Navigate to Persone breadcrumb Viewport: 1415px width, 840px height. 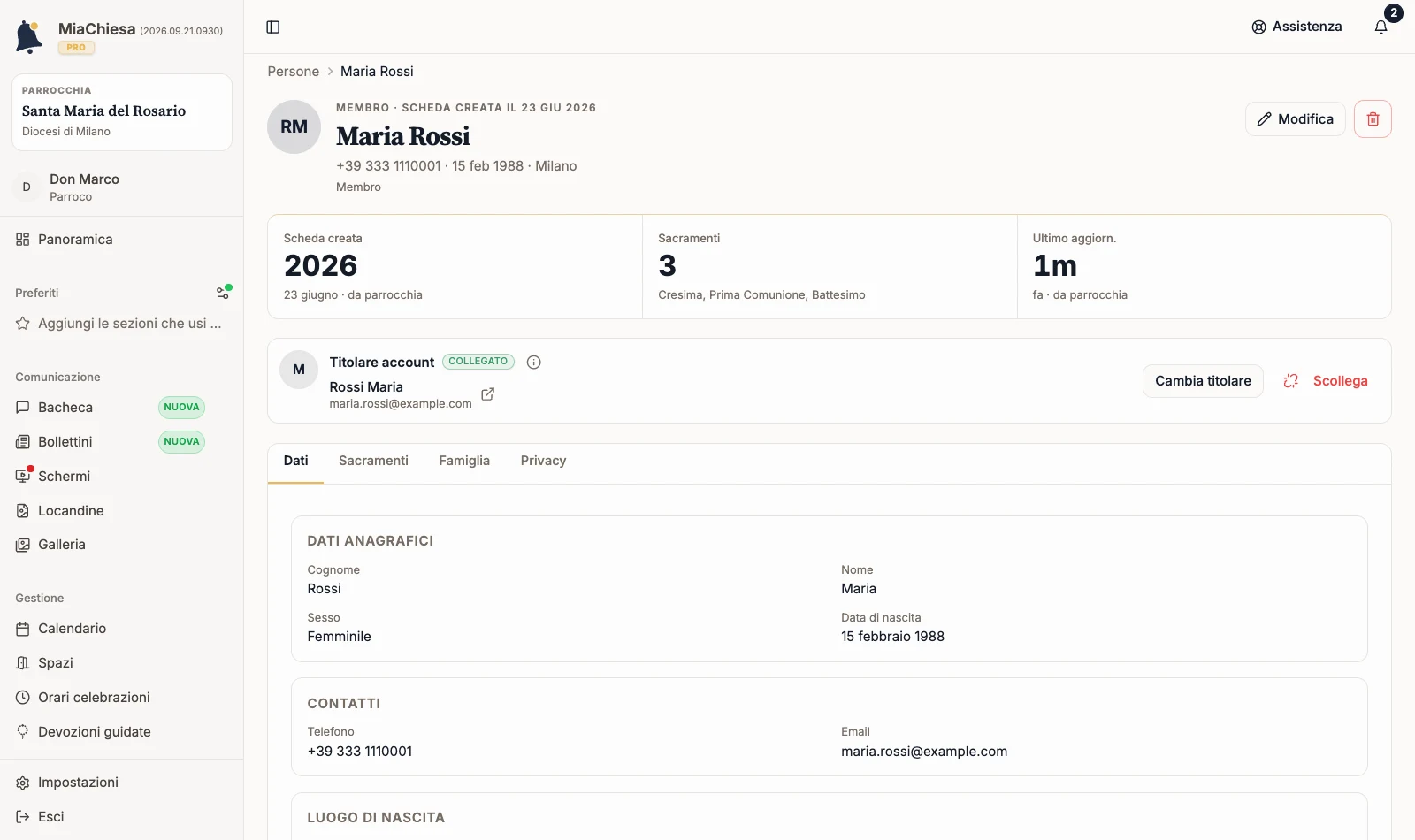[294, 72]
